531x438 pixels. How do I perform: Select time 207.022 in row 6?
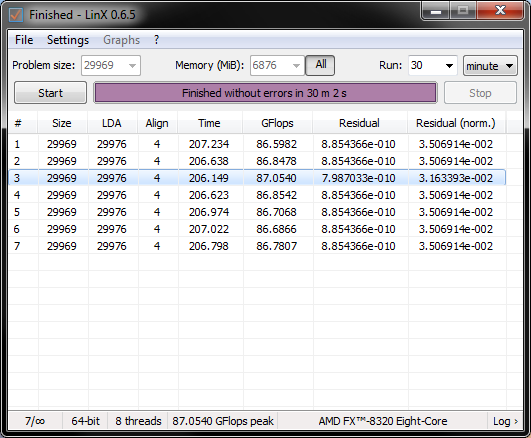[x=209, y=229]
